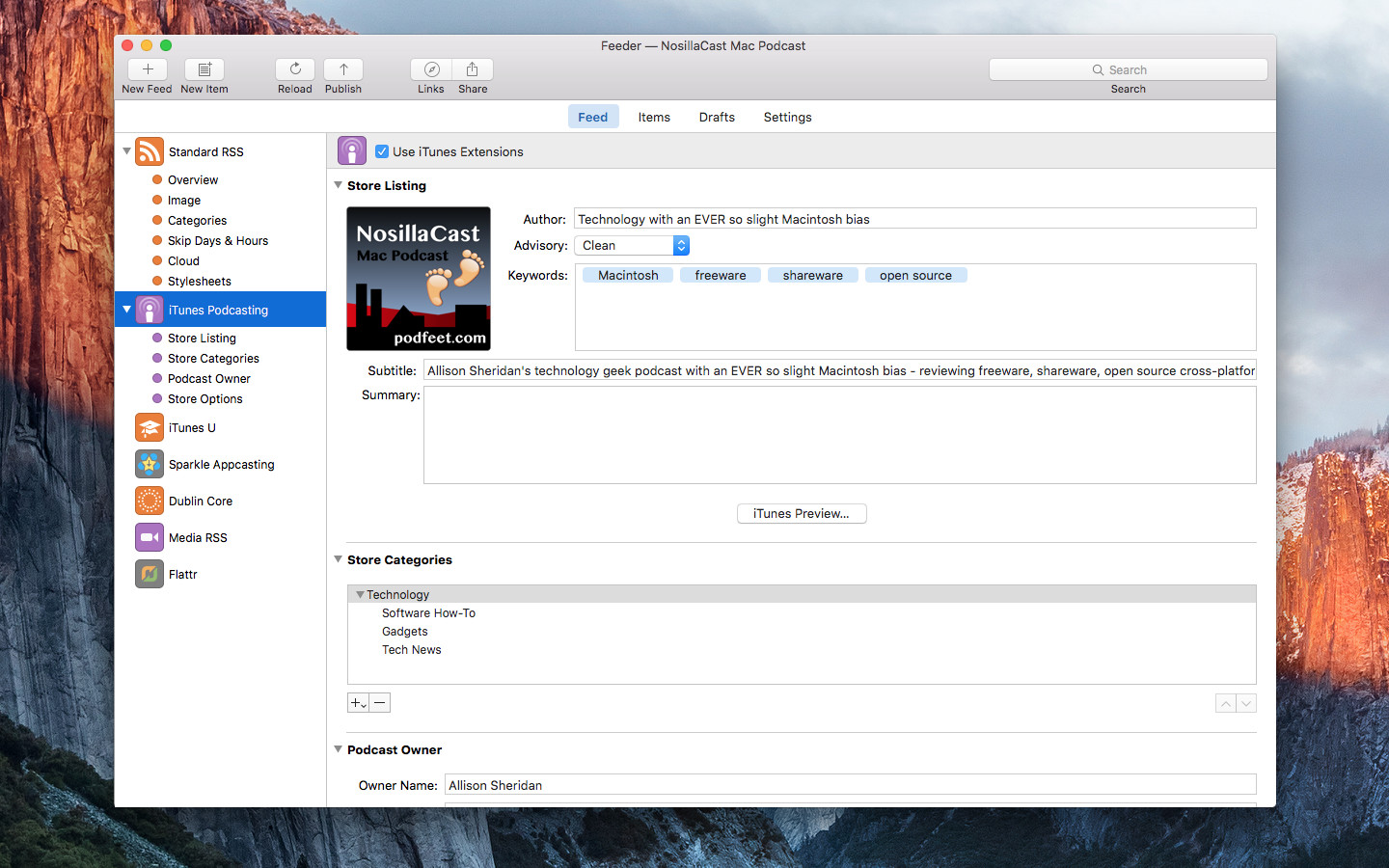Select the shareware keyword token

tap(813, 275)
